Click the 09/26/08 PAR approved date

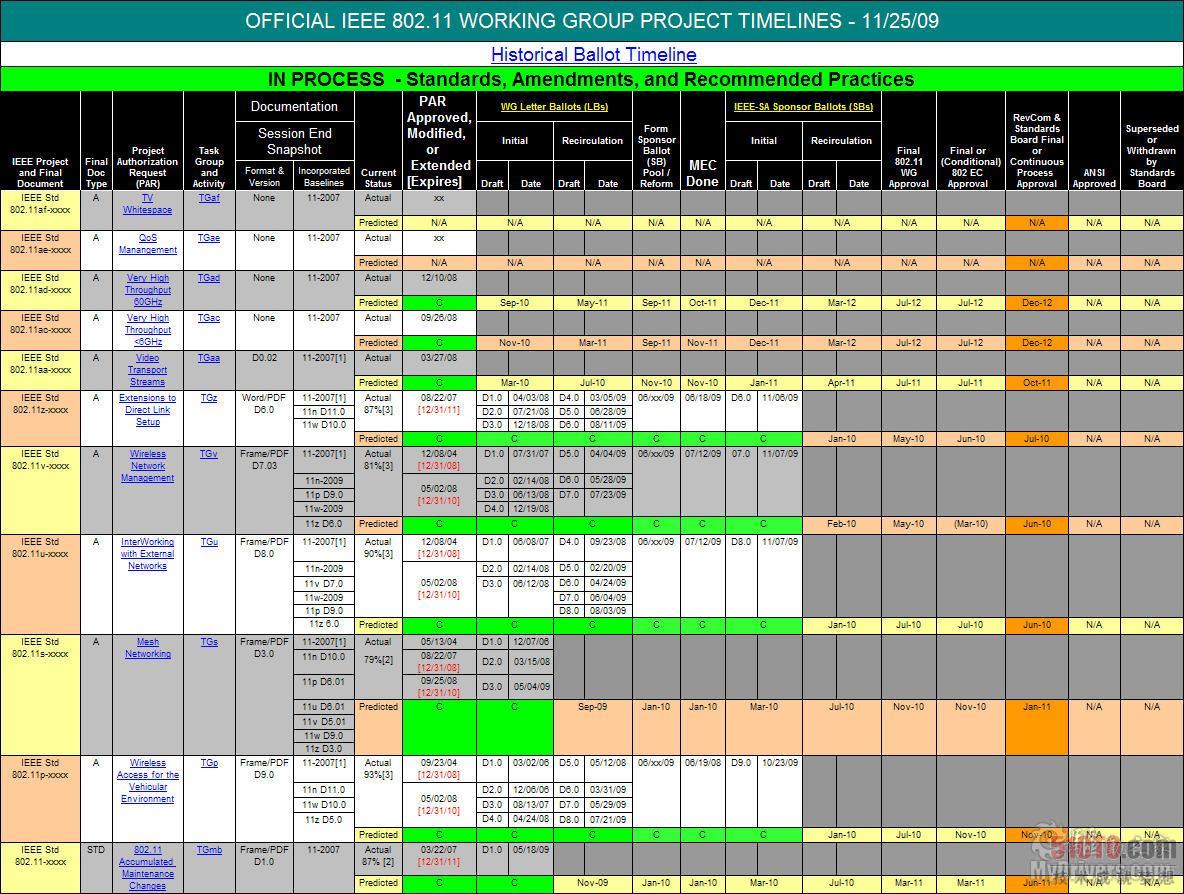(439, 318)
